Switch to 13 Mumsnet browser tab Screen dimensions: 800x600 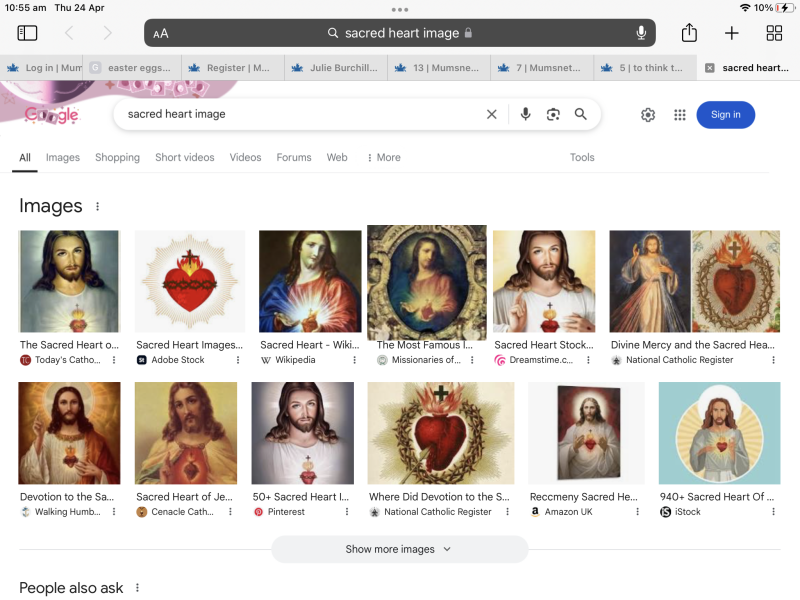[439, 68]
